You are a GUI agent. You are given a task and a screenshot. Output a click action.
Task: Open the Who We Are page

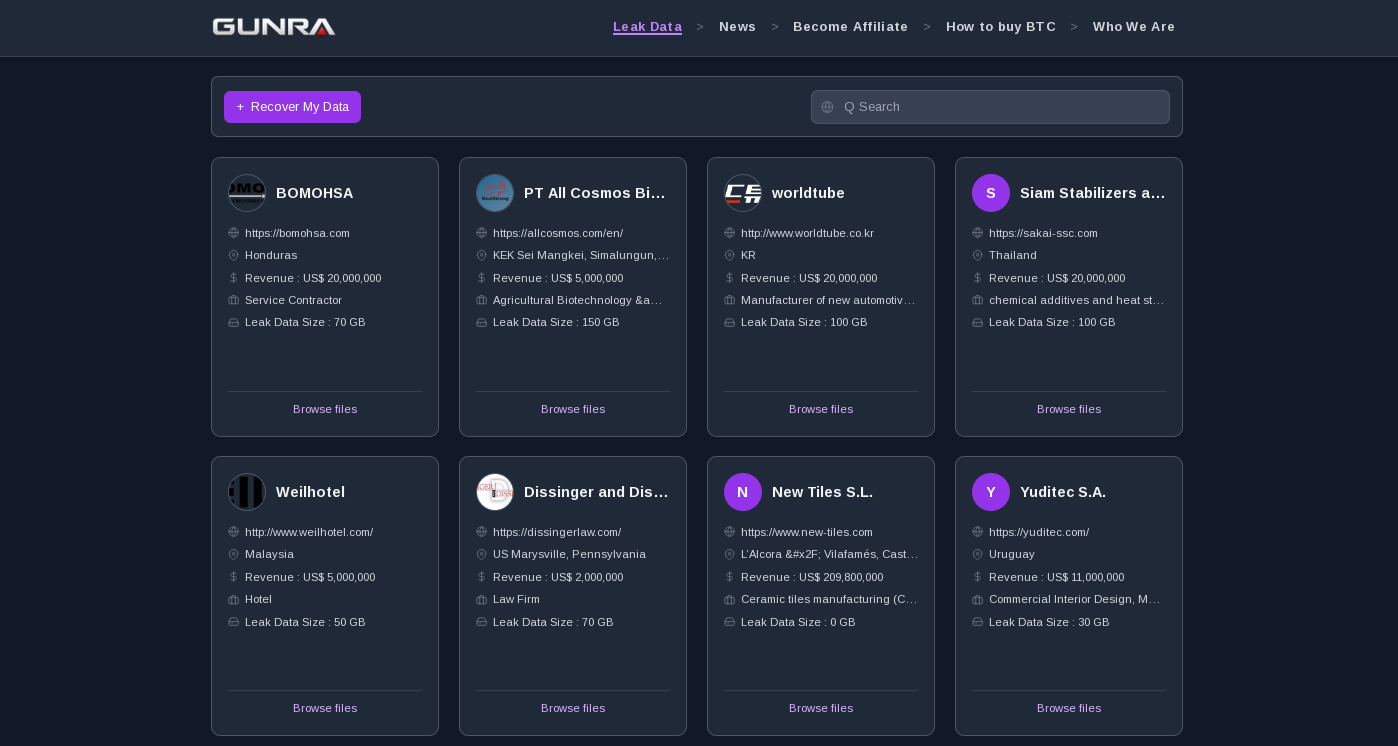click(x=1134, y=27)
